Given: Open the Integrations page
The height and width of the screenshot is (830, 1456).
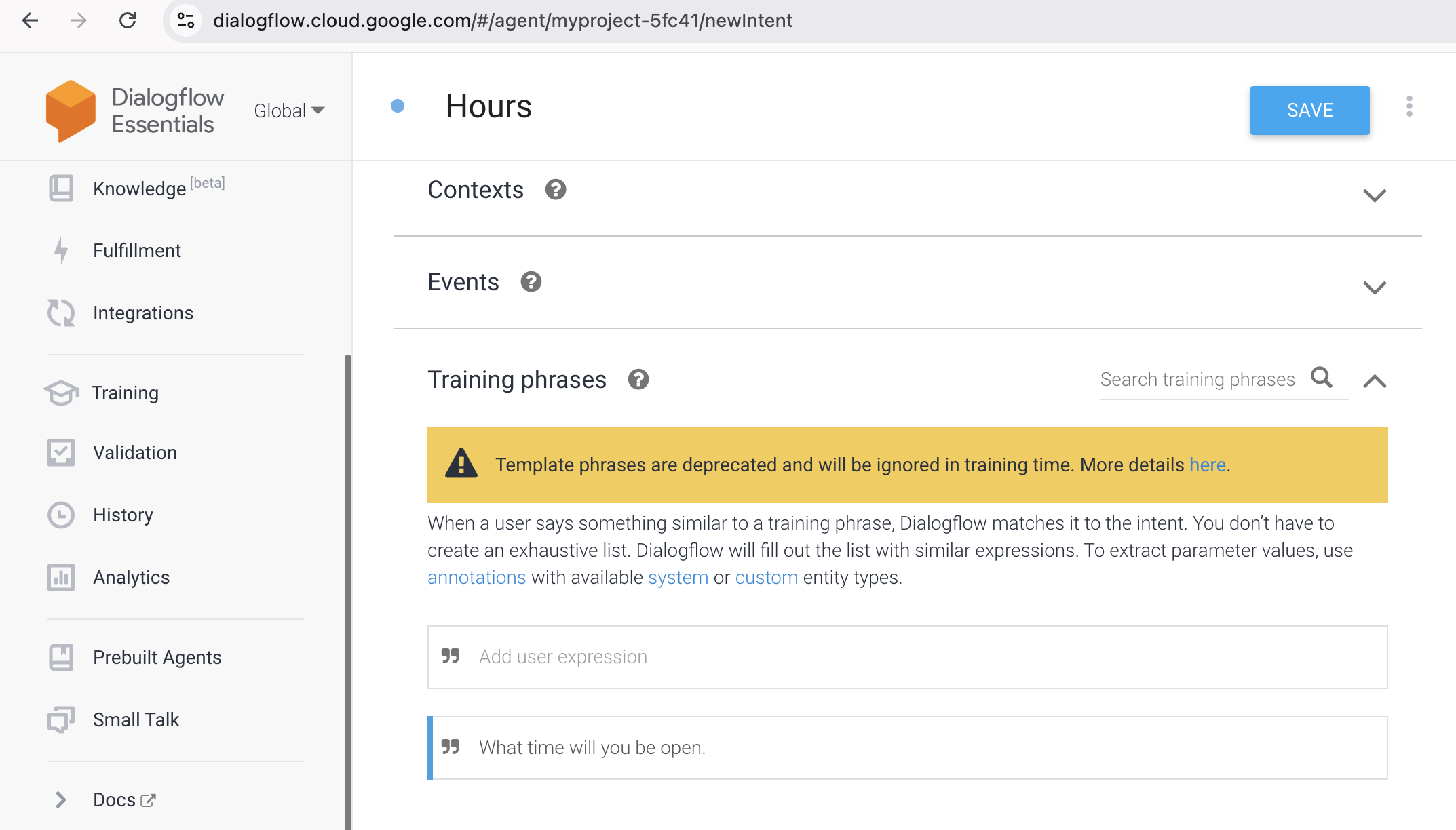Looking at the screenshot, I should (x=142, y=313).
